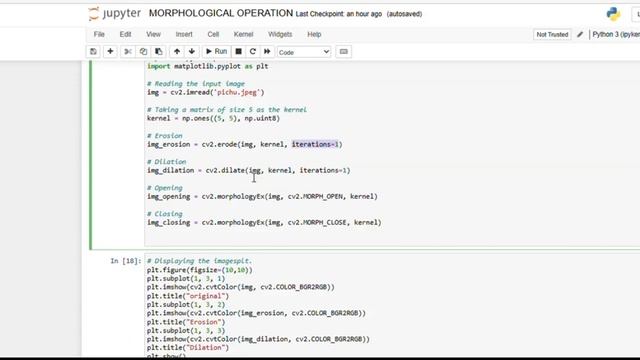This screenshot has width=640, height=360.
Task: Click the Python logo icon
Action: (613, 14)
